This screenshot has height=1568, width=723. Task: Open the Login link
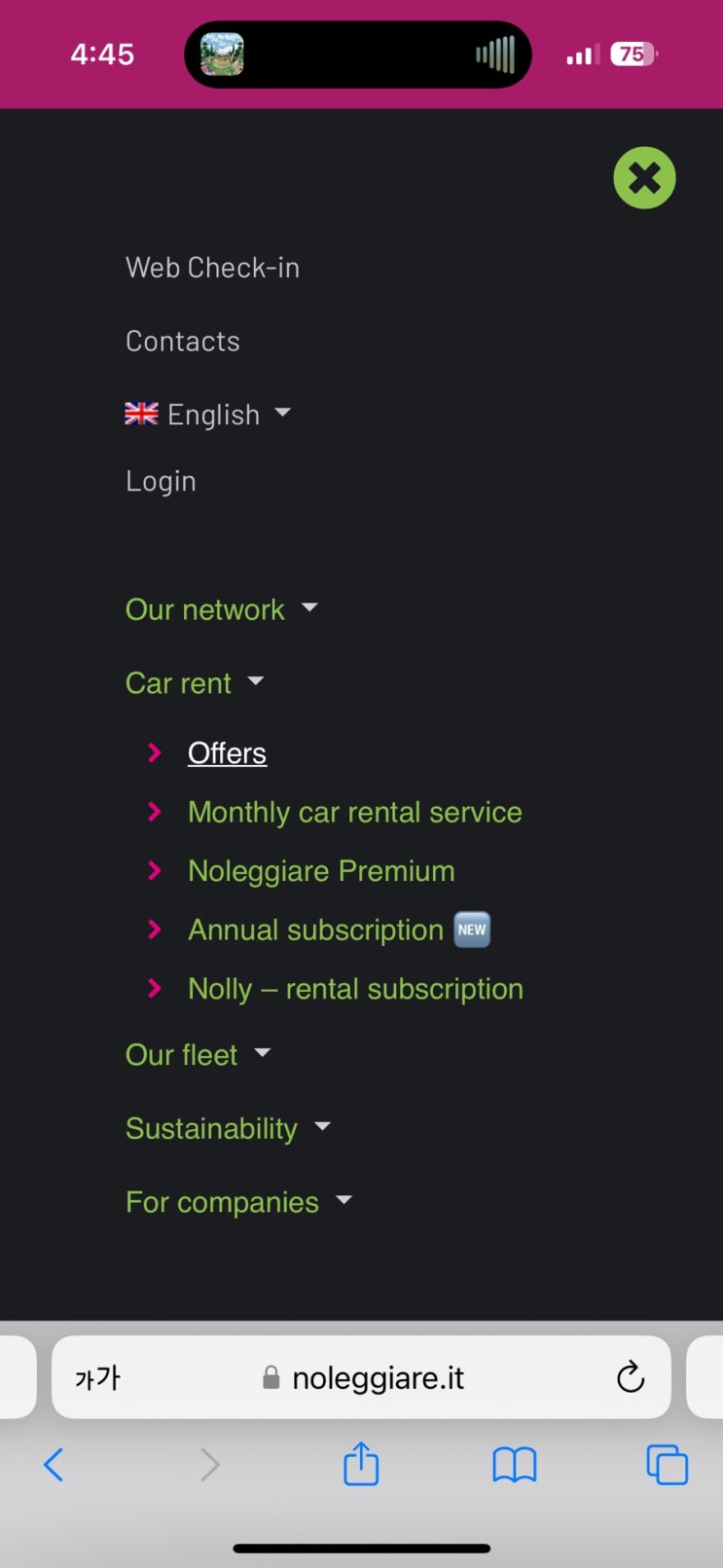coord(161,482)
